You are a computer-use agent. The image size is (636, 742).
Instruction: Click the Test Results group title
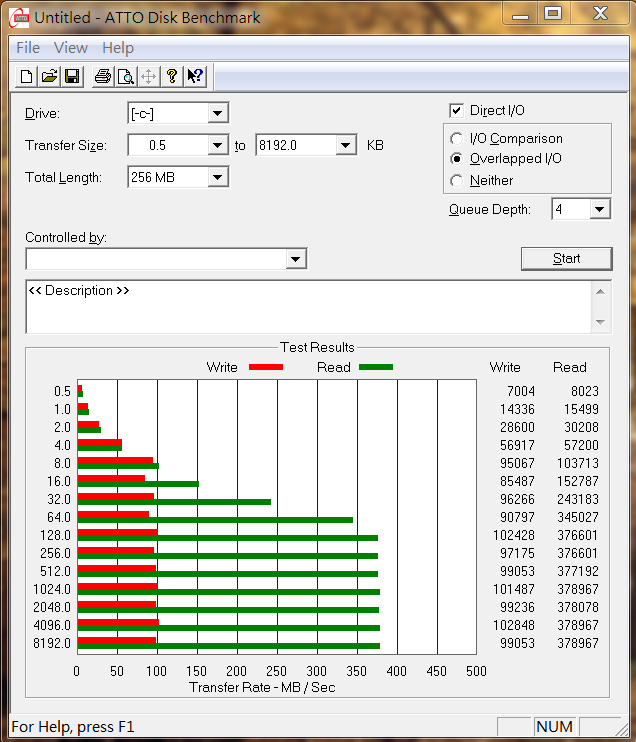317,347
